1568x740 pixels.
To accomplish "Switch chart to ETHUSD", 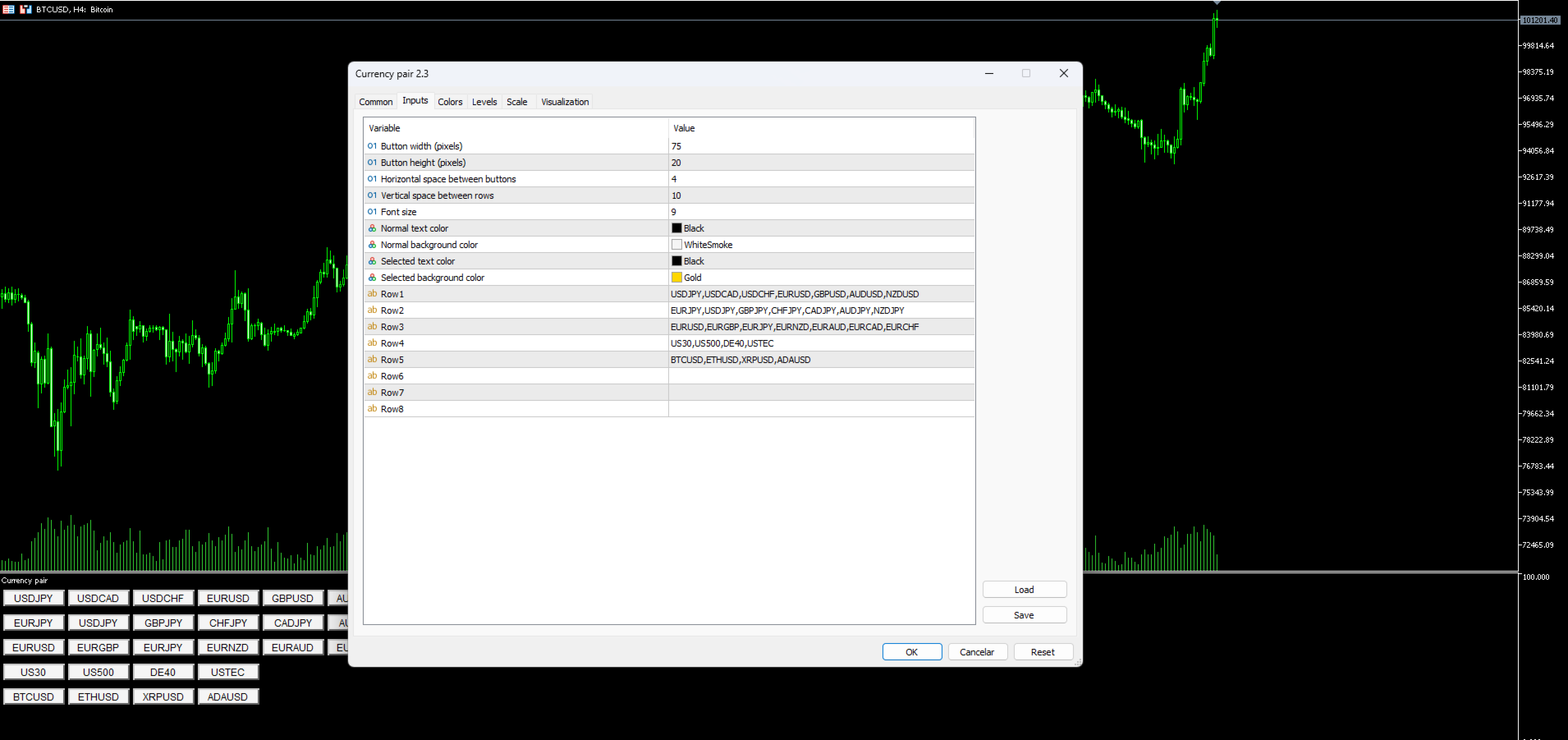I will pos(99,697).
